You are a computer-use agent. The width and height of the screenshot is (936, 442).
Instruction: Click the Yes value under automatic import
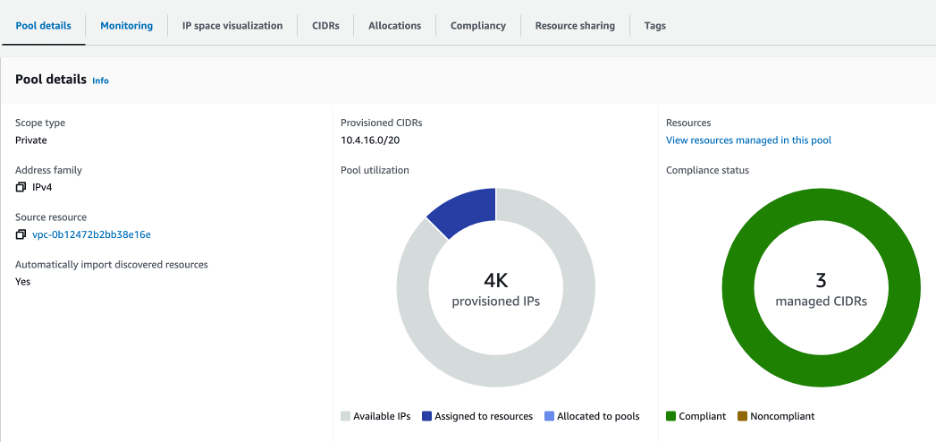23,281
